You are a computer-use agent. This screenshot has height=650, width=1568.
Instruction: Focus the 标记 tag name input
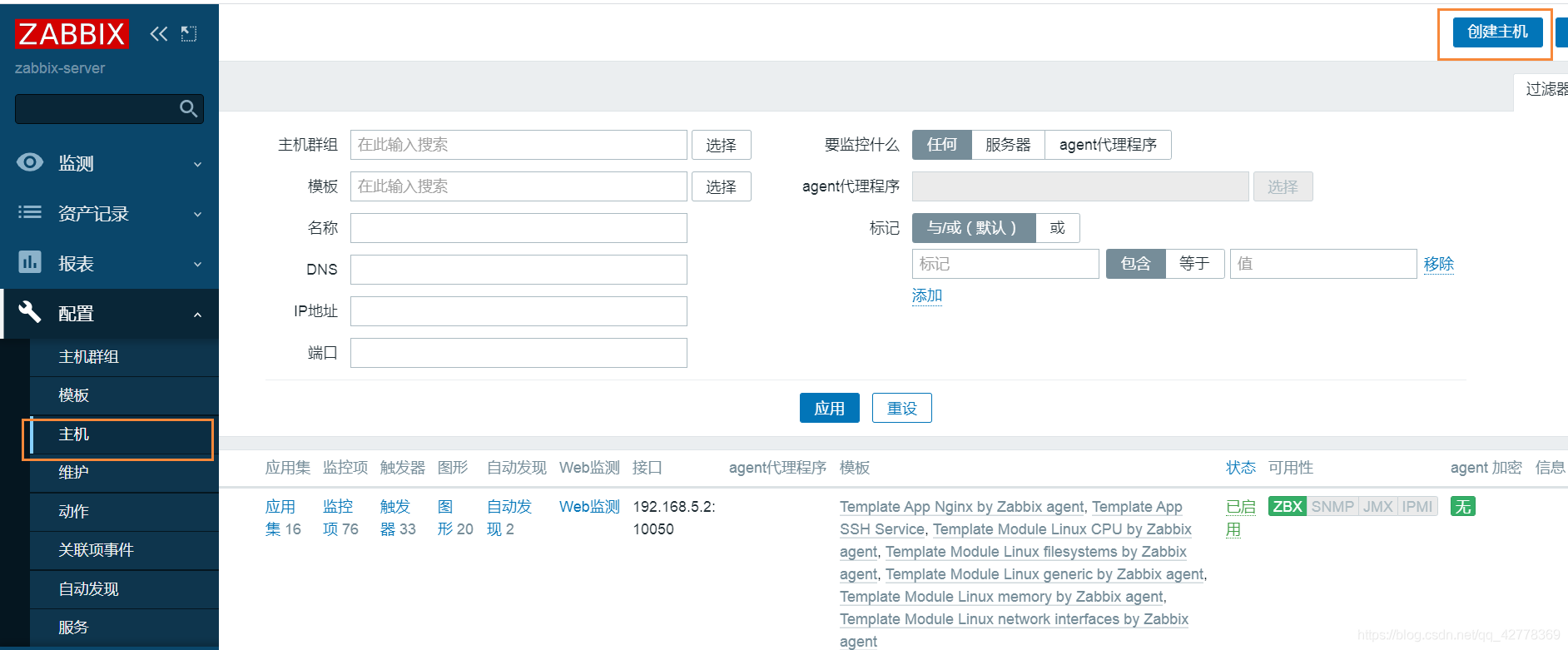click(x=1005, y=264)
